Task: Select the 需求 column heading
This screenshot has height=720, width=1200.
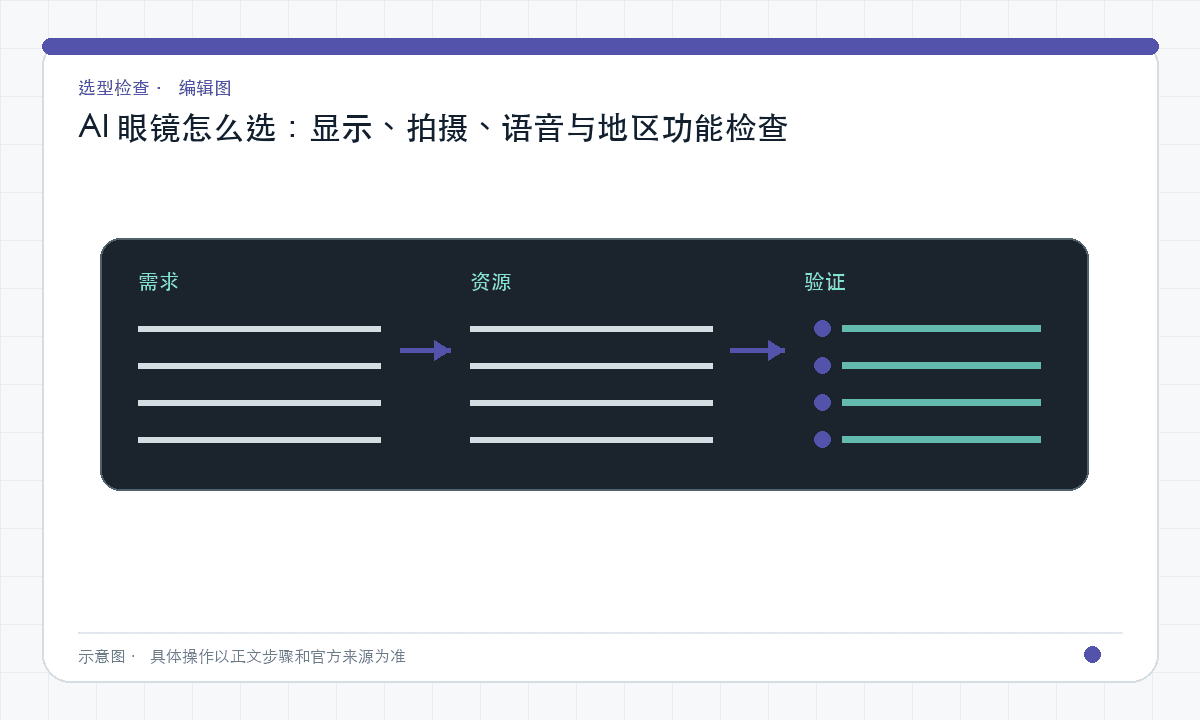Action: (158, 282)
